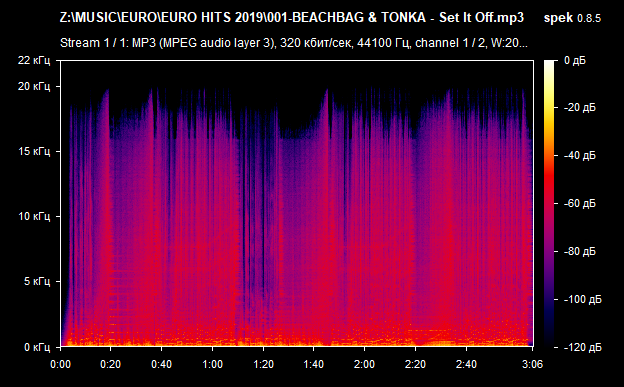Click the stream info line starting 'Stream 1 / 1'
Screen dimensions: 624x387
[x=294, y=43]
